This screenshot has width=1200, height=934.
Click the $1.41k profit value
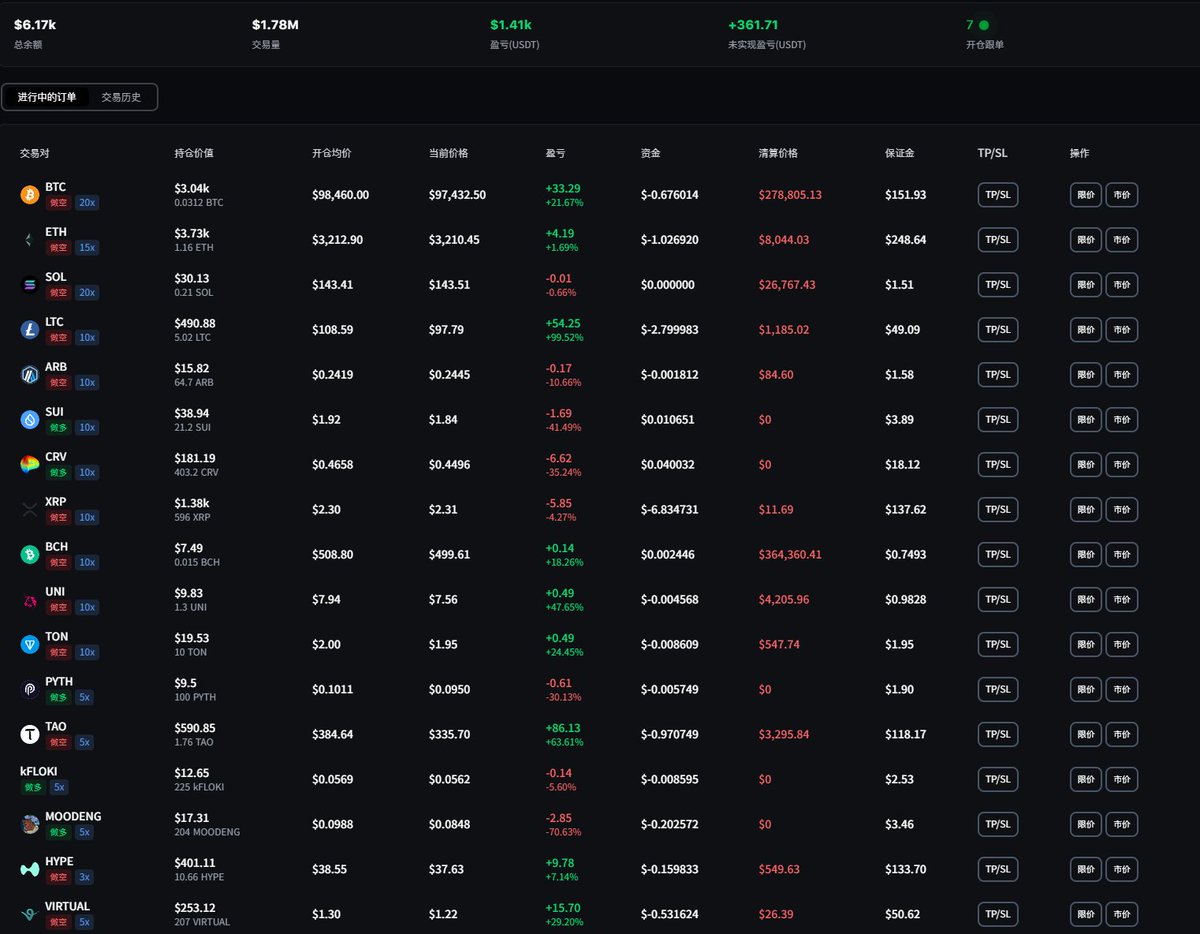click(511, 25)
